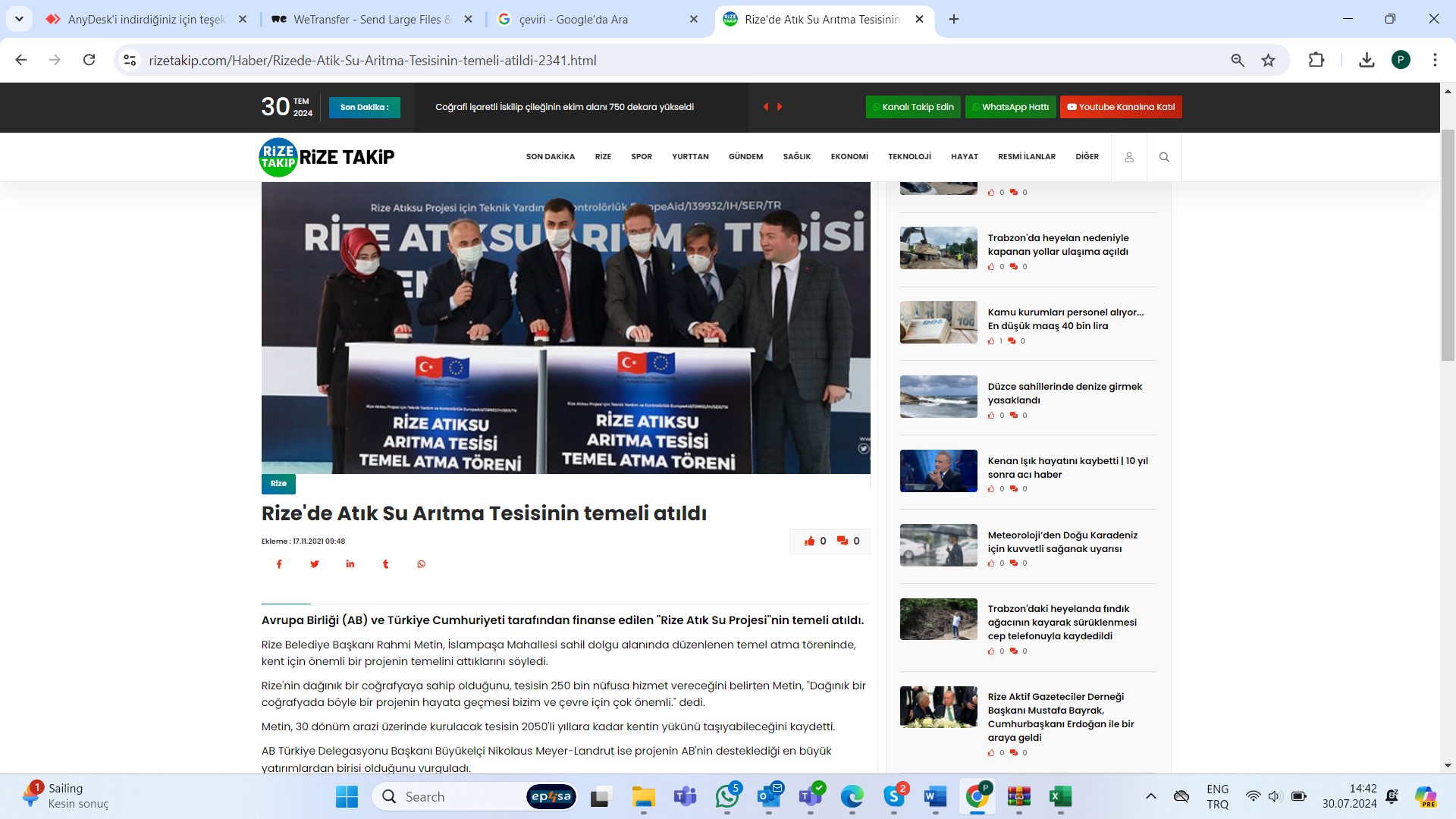1456x819 pixels.
Task: Open WhatsApp from taskbar
Action: [727, 796]
